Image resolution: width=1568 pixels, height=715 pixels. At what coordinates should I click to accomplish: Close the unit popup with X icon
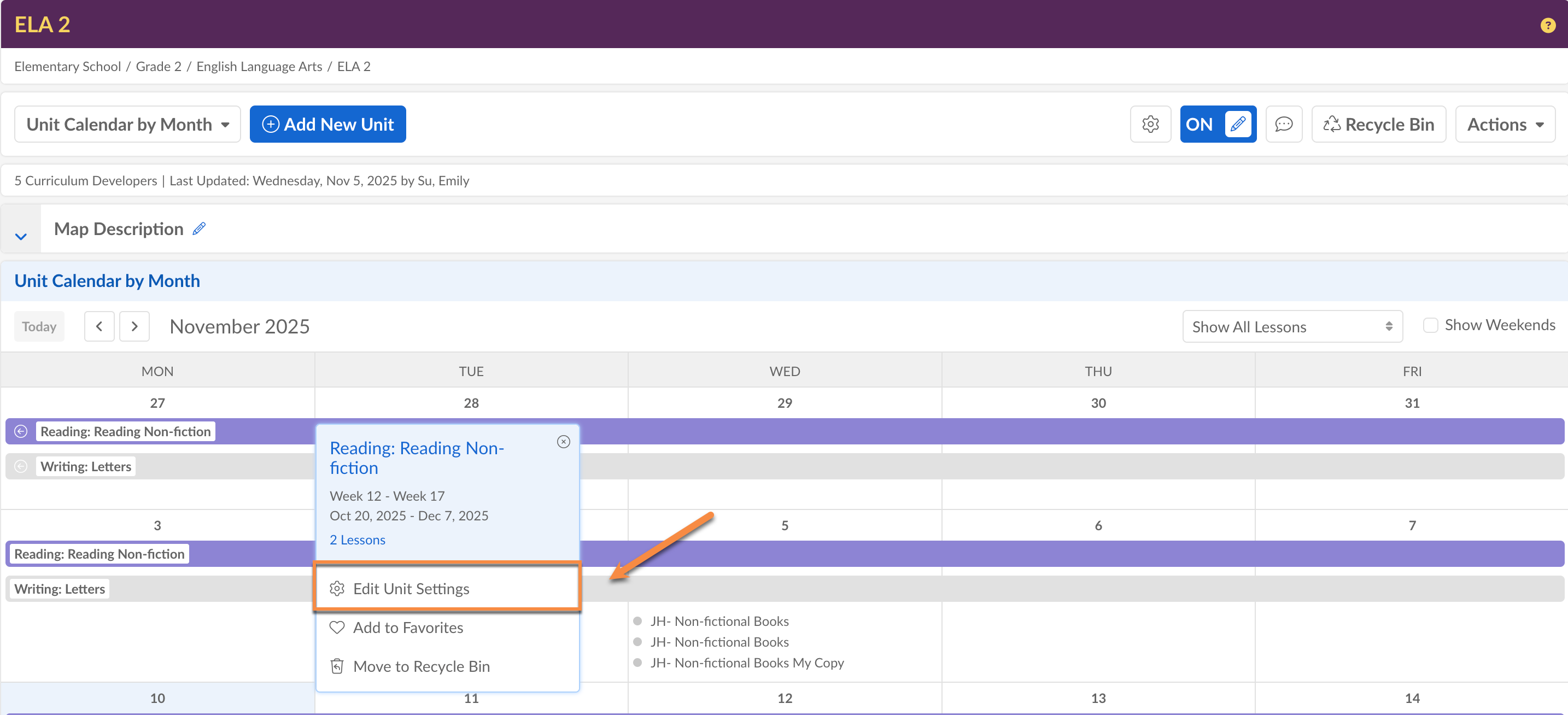(x=563, y=442)
